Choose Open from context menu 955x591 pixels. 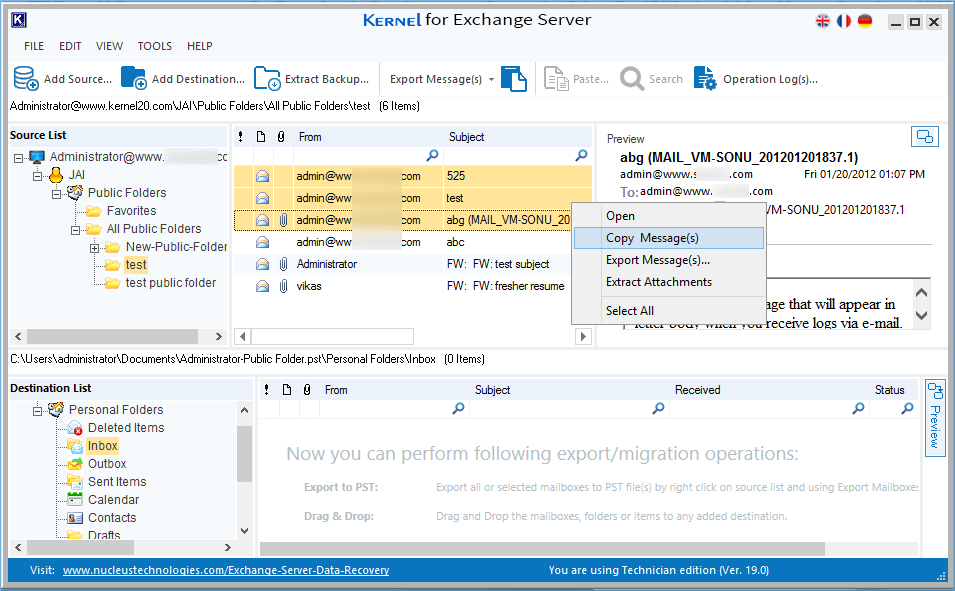[x=669, y=216]
